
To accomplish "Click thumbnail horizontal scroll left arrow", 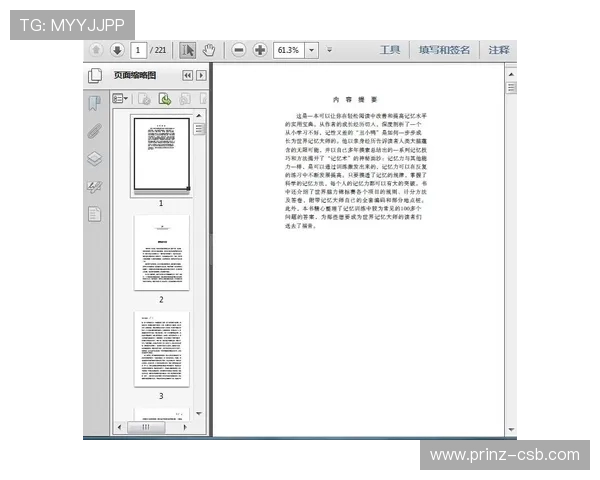I will tap(119, 427).
